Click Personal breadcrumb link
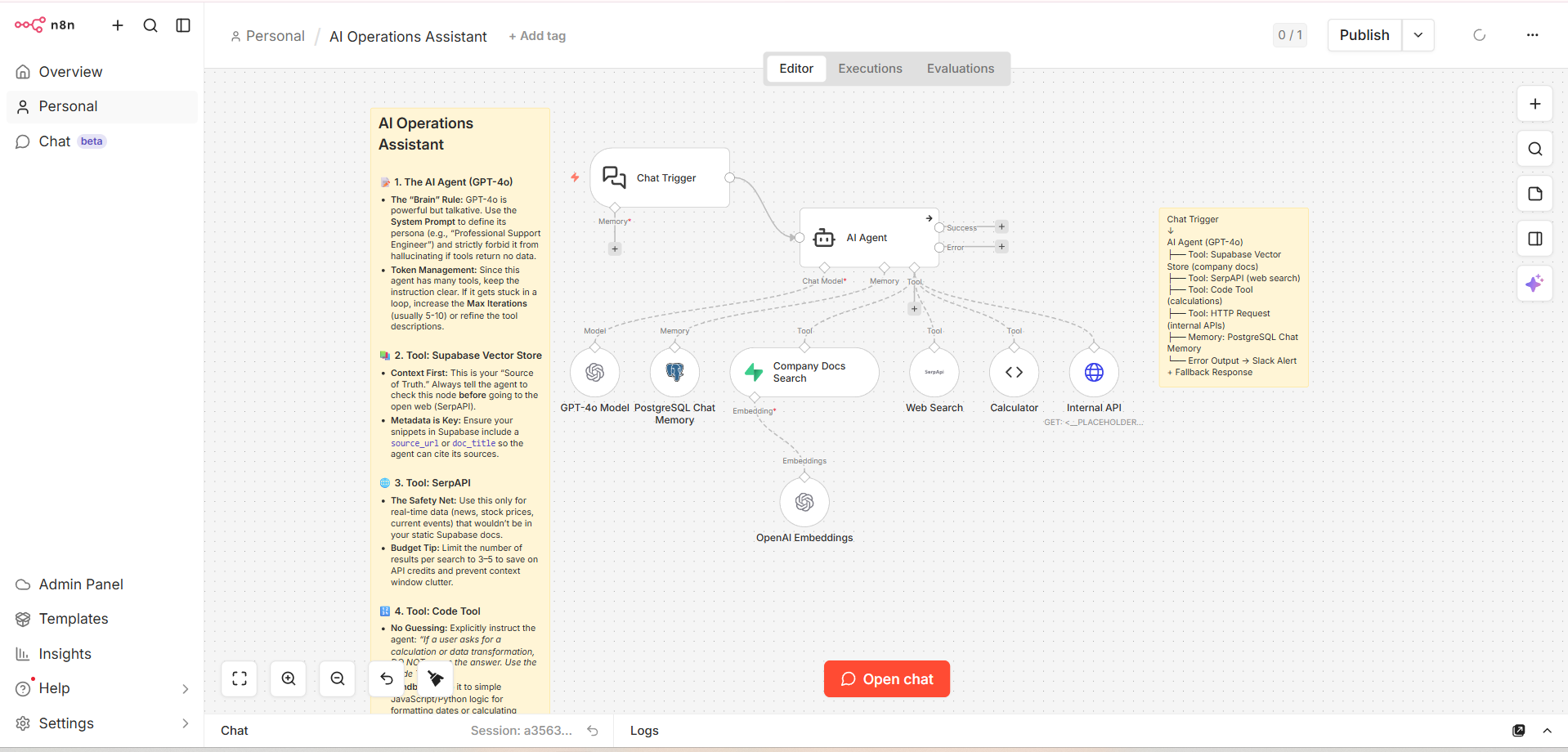Screen dimensions: 1568x752 click(267, 36)
